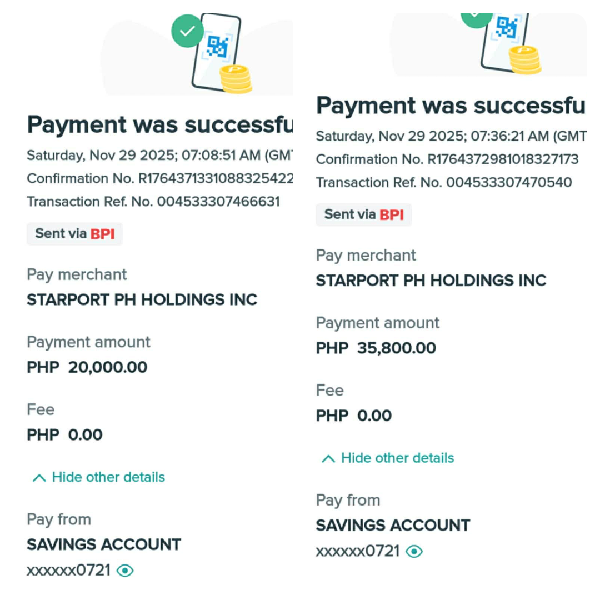This screenshot has height=600, width=600.
Task: Click the red BPI logo on the 07:08:51 AM receipt
Action: 103,234
